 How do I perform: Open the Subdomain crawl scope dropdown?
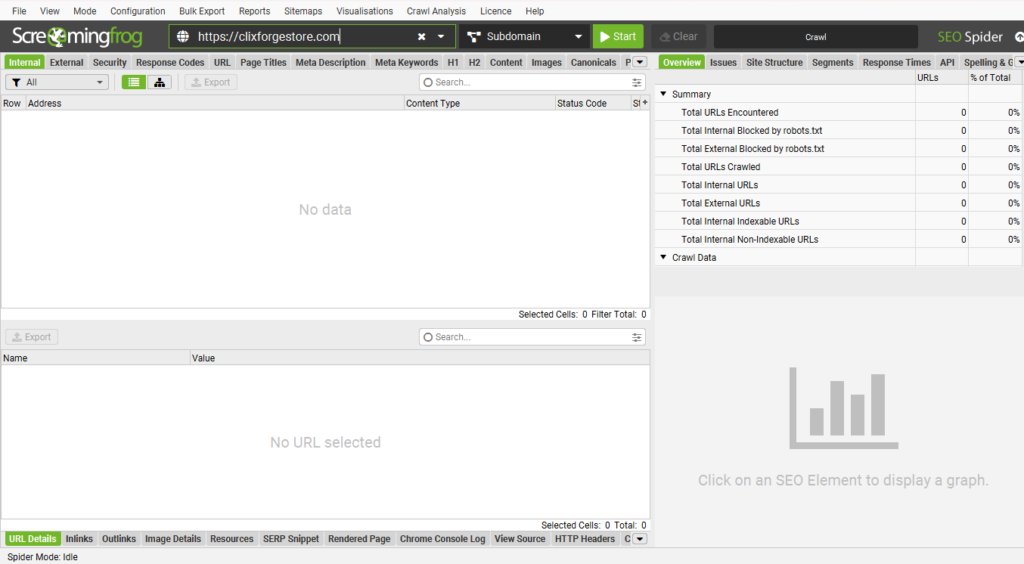(524, 37)
